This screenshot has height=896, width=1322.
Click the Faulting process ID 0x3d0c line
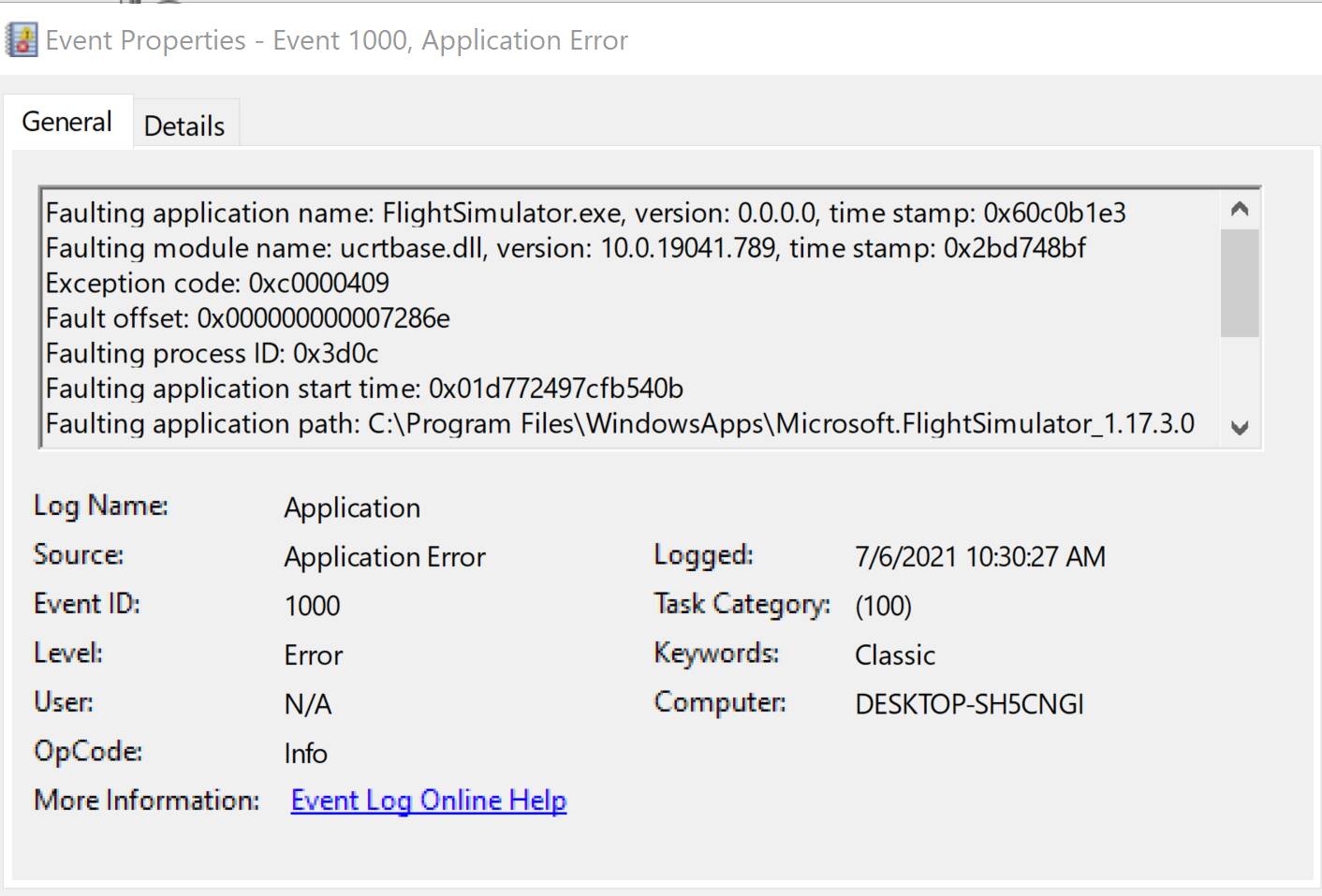pos(213,353)
